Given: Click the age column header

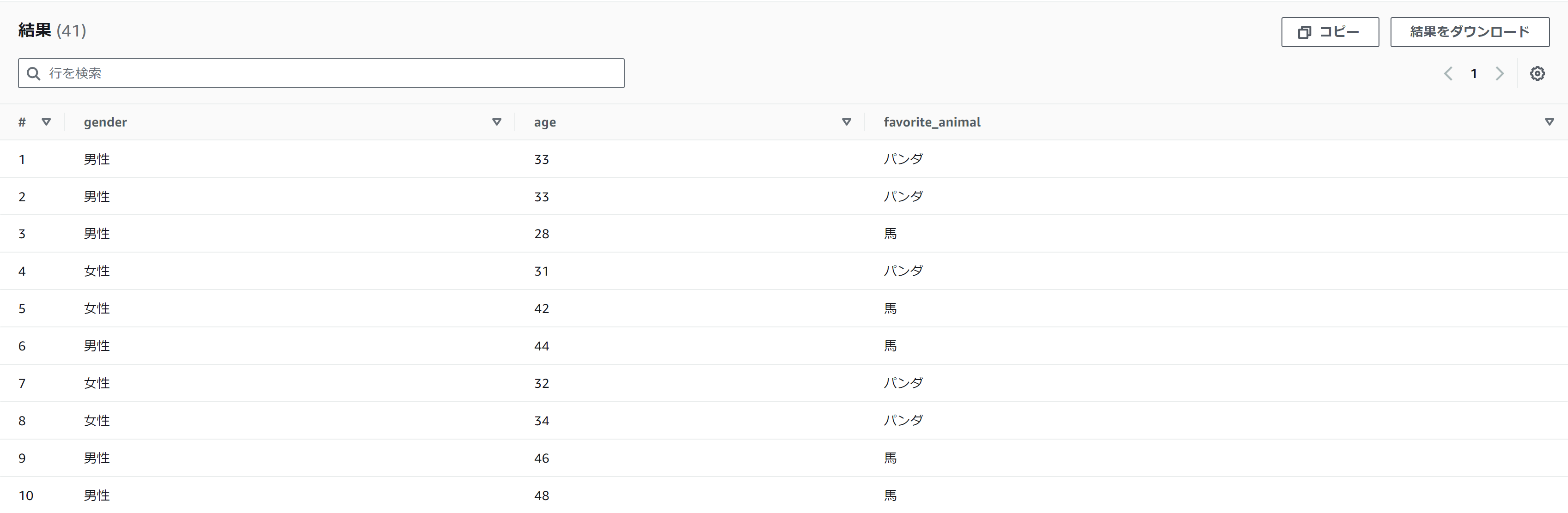Looking at the screenshot, I should point(545,122).
